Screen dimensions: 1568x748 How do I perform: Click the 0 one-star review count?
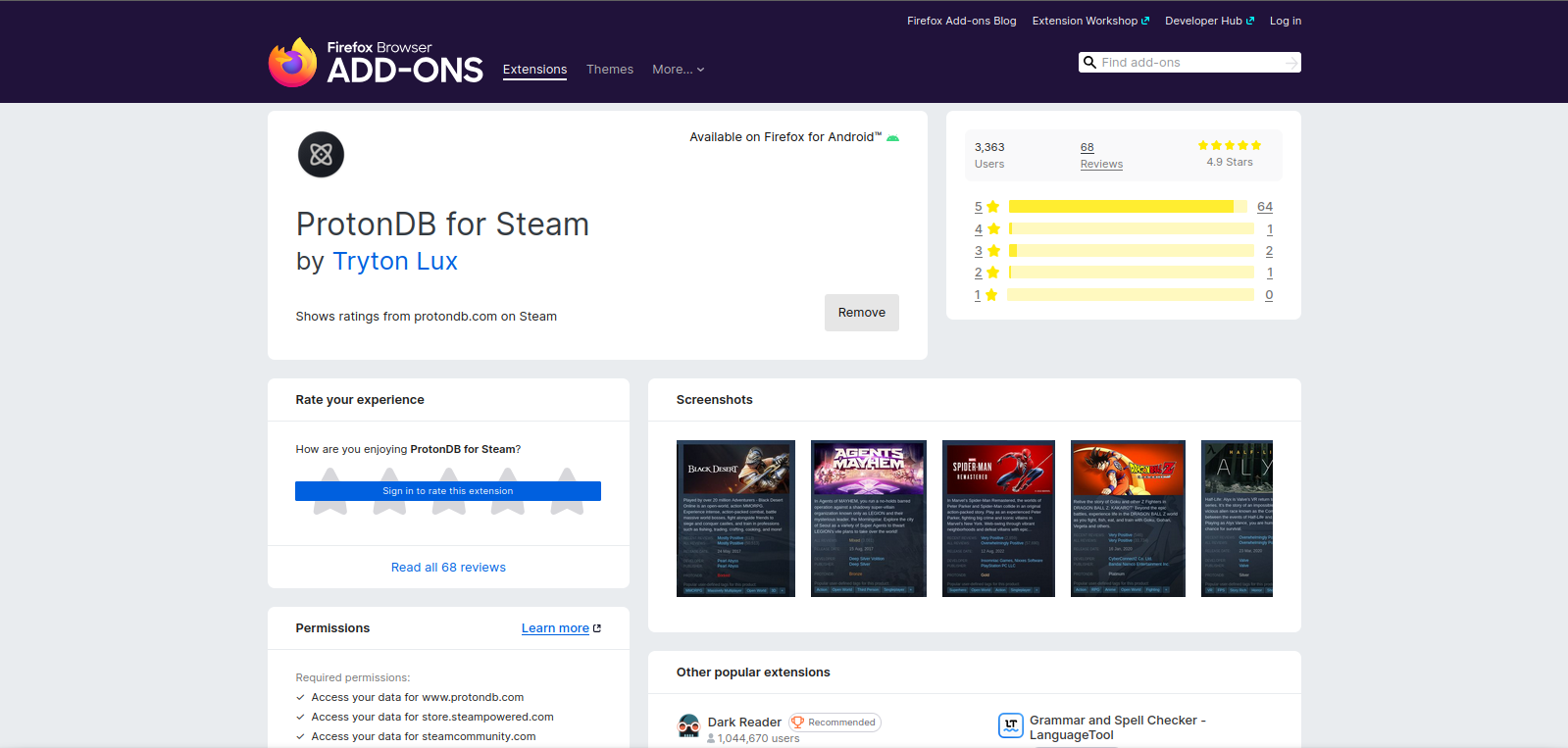[x=1269, y=295]
